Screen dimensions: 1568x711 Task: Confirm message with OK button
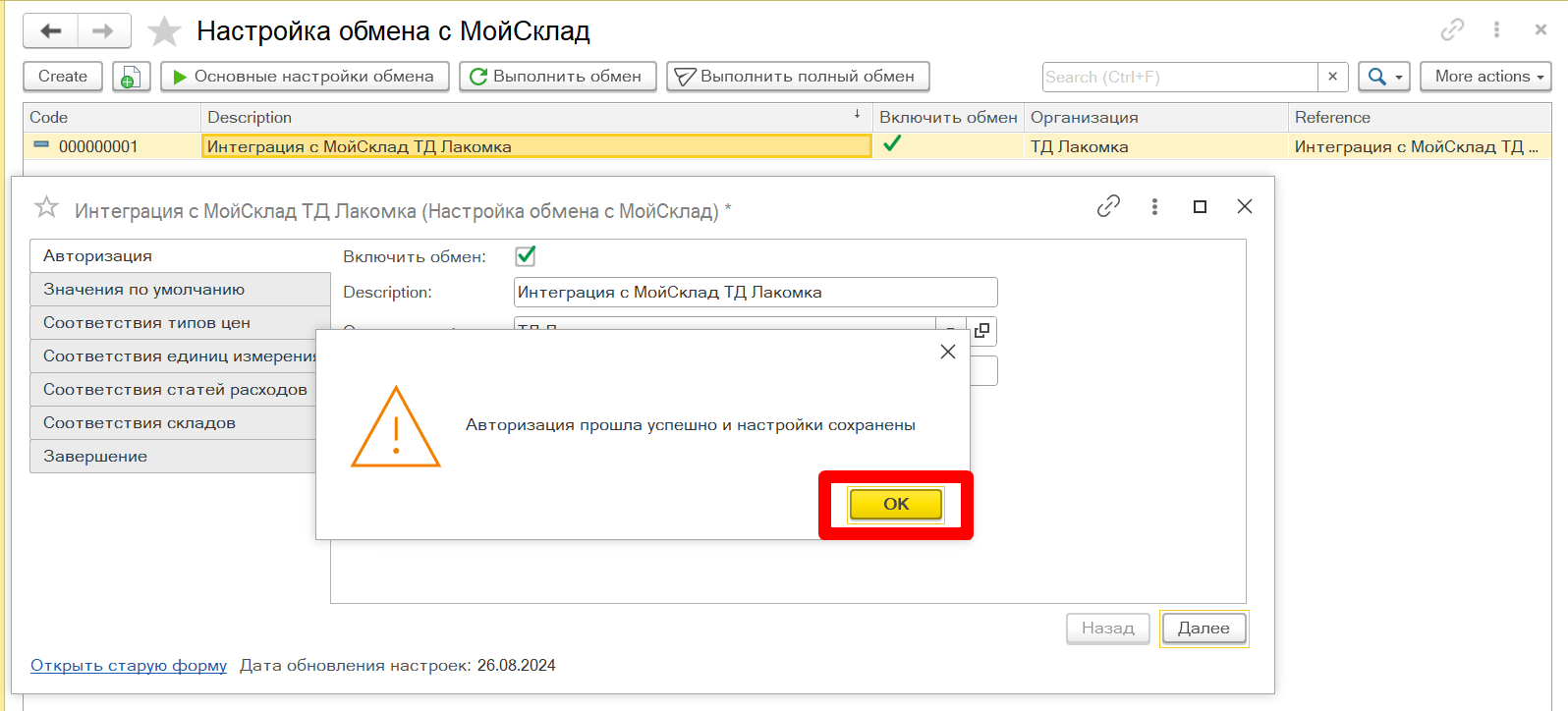coord(896,504)
